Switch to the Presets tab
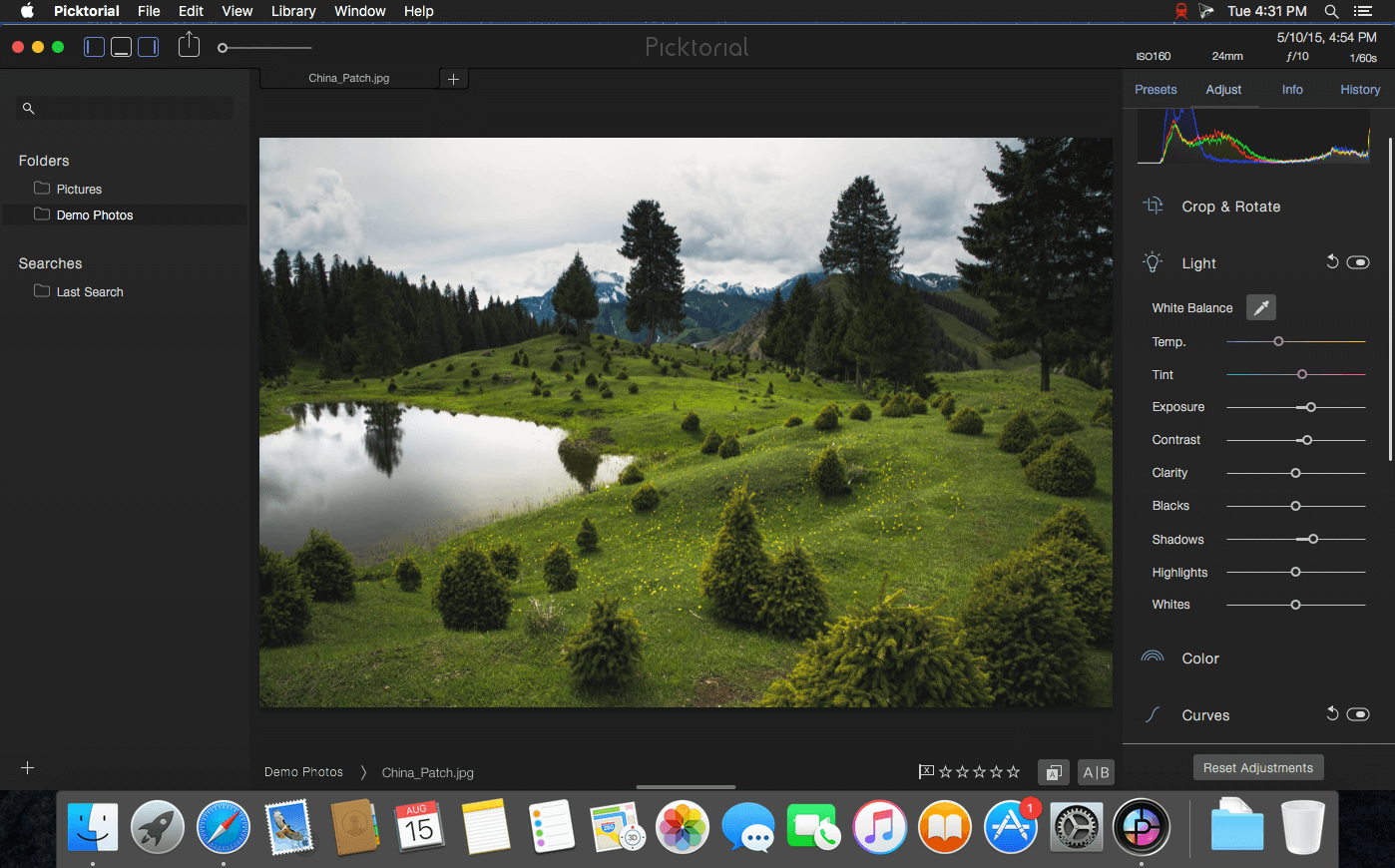Viewport: 1395px width, 868px height. 1156,90
